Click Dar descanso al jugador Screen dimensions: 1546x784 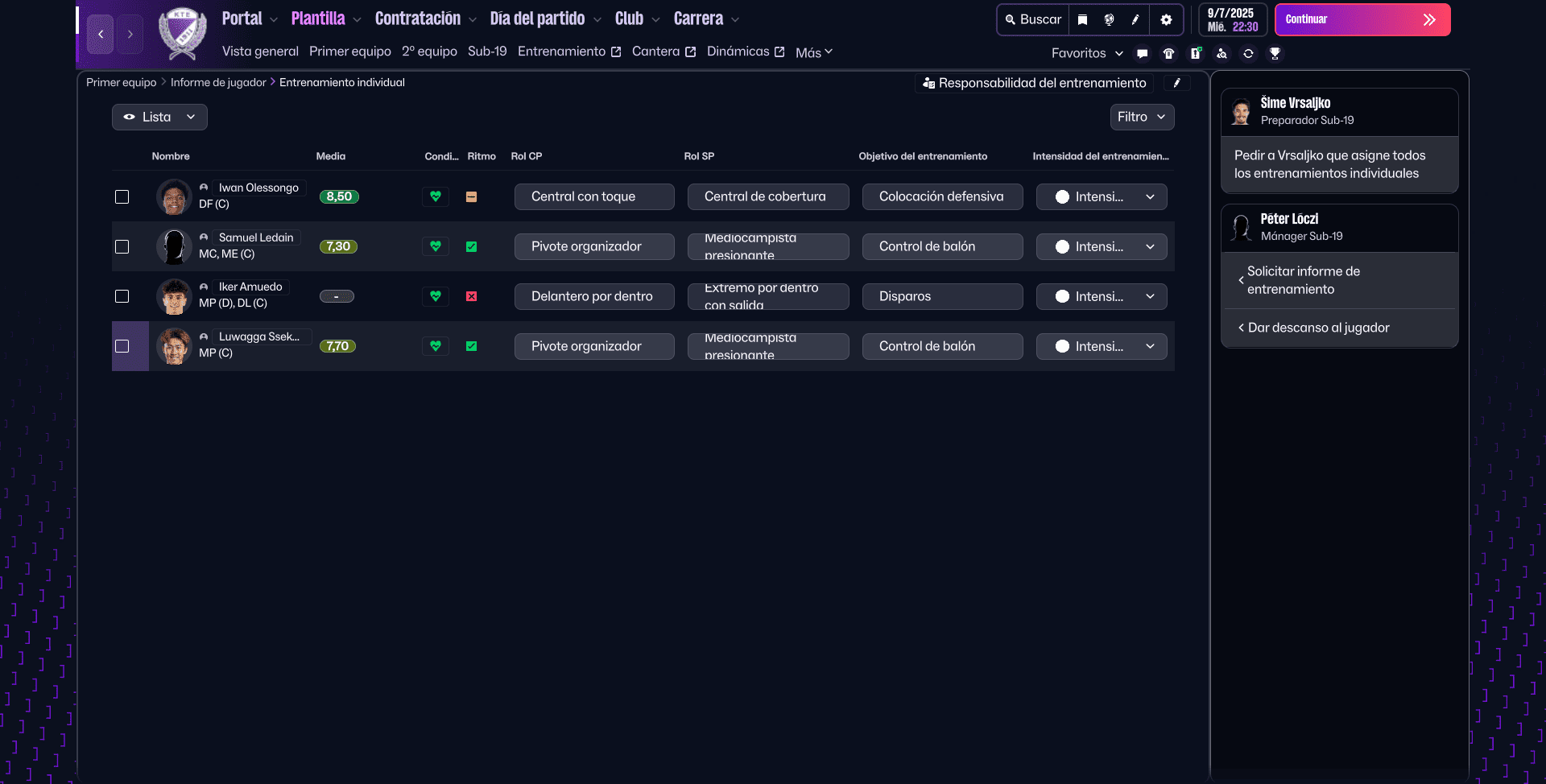[1318, 328]
